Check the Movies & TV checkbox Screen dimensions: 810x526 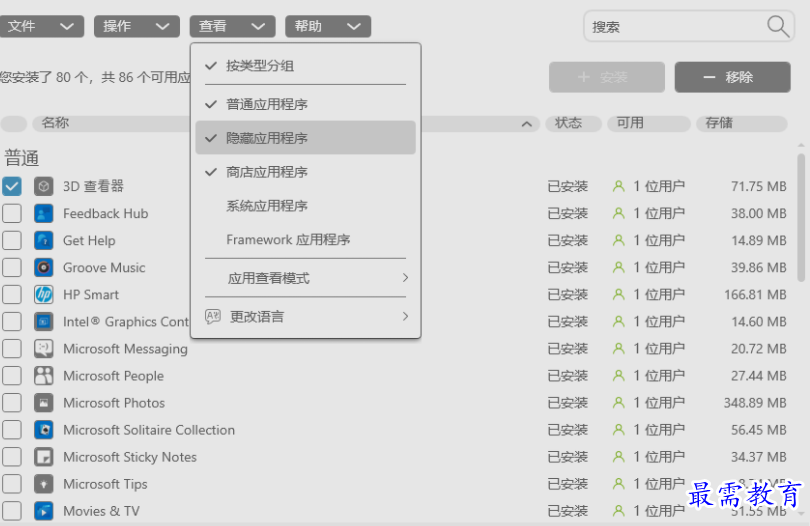coord(12,511)
